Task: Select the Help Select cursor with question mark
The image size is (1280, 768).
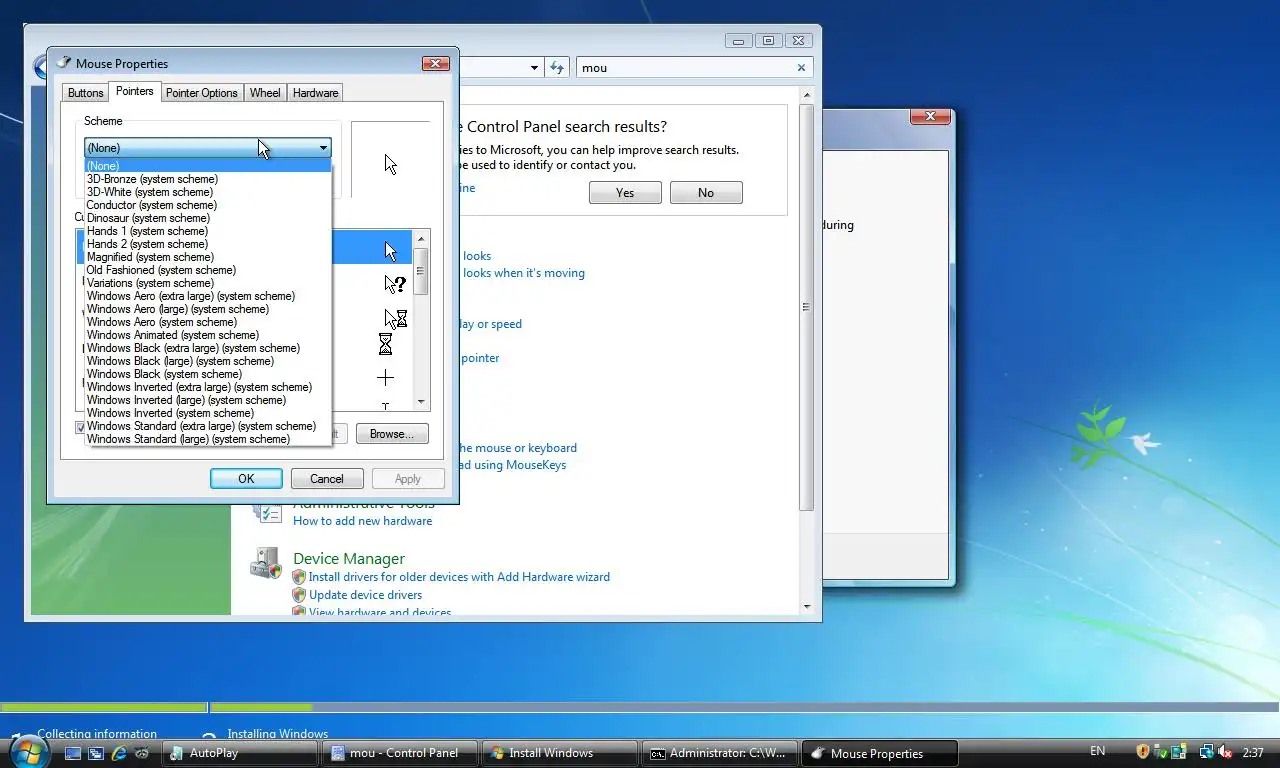Action: (x=395, y=284)
